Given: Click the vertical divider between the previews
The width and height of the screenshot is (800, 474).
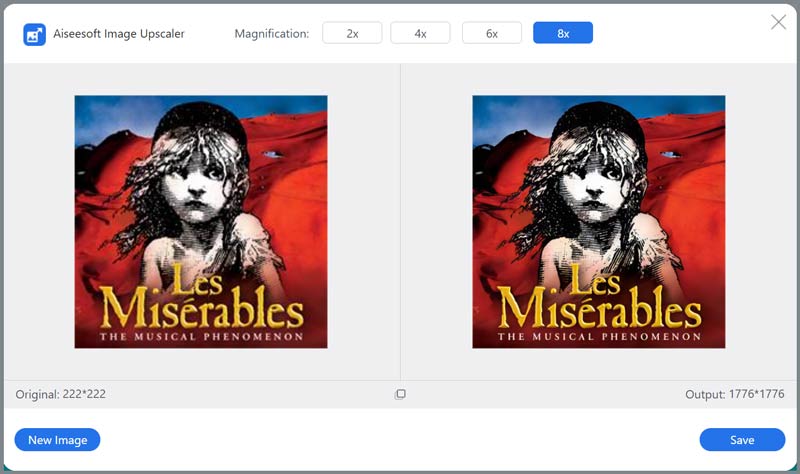Looking at the screenshot, I should tap(400, 221).
